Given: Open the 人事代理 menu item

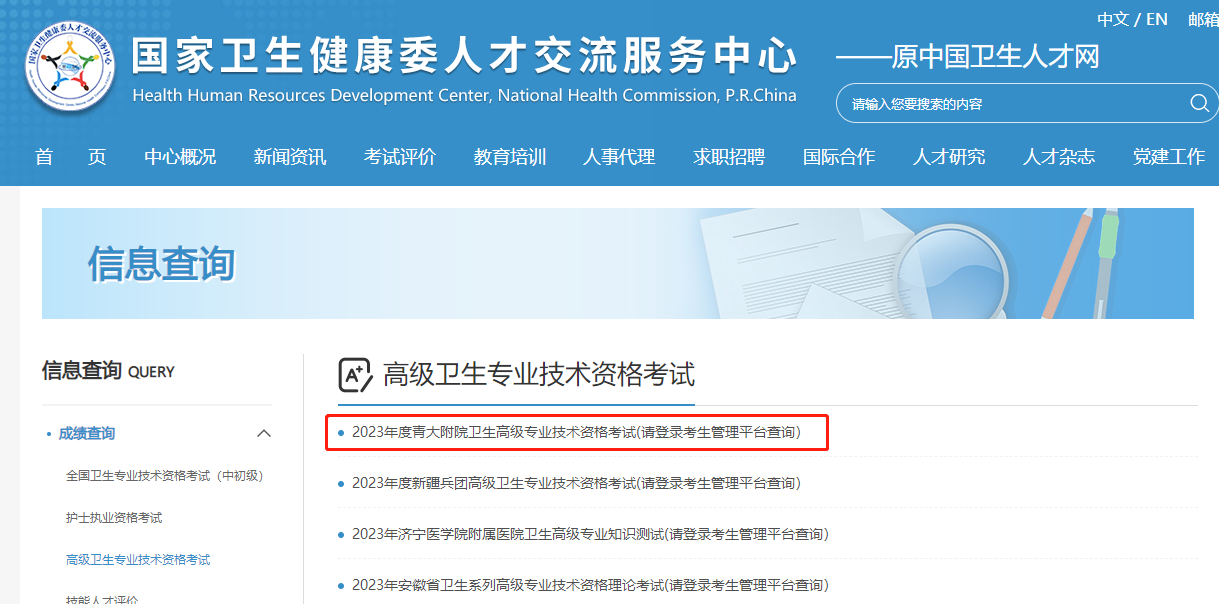Looking at the screenshot, I should click(x=619, y=157).
